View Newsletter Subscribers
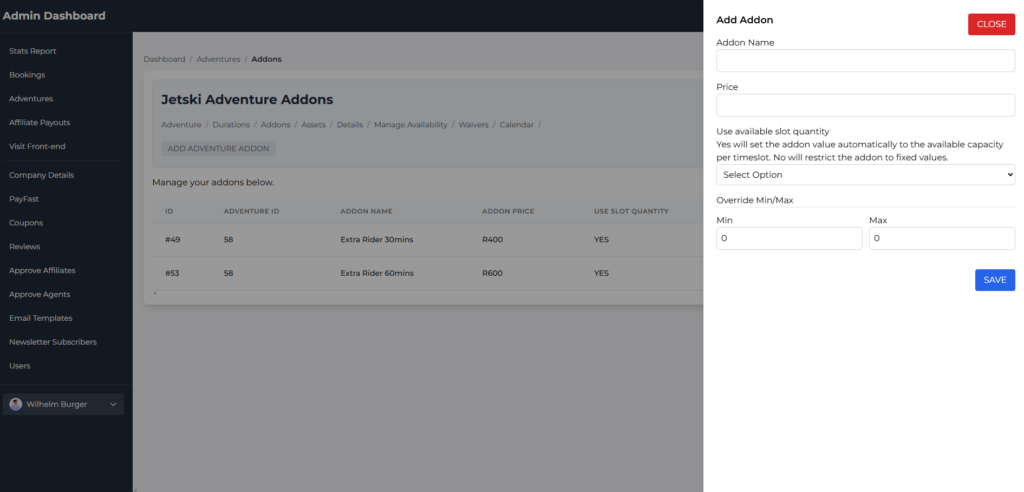 [53, 342]
